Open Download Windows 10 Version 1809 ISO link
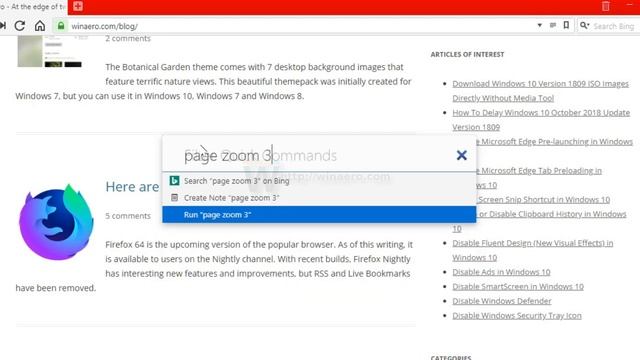The width and height of the screenshot is (640, 360). 540,91
